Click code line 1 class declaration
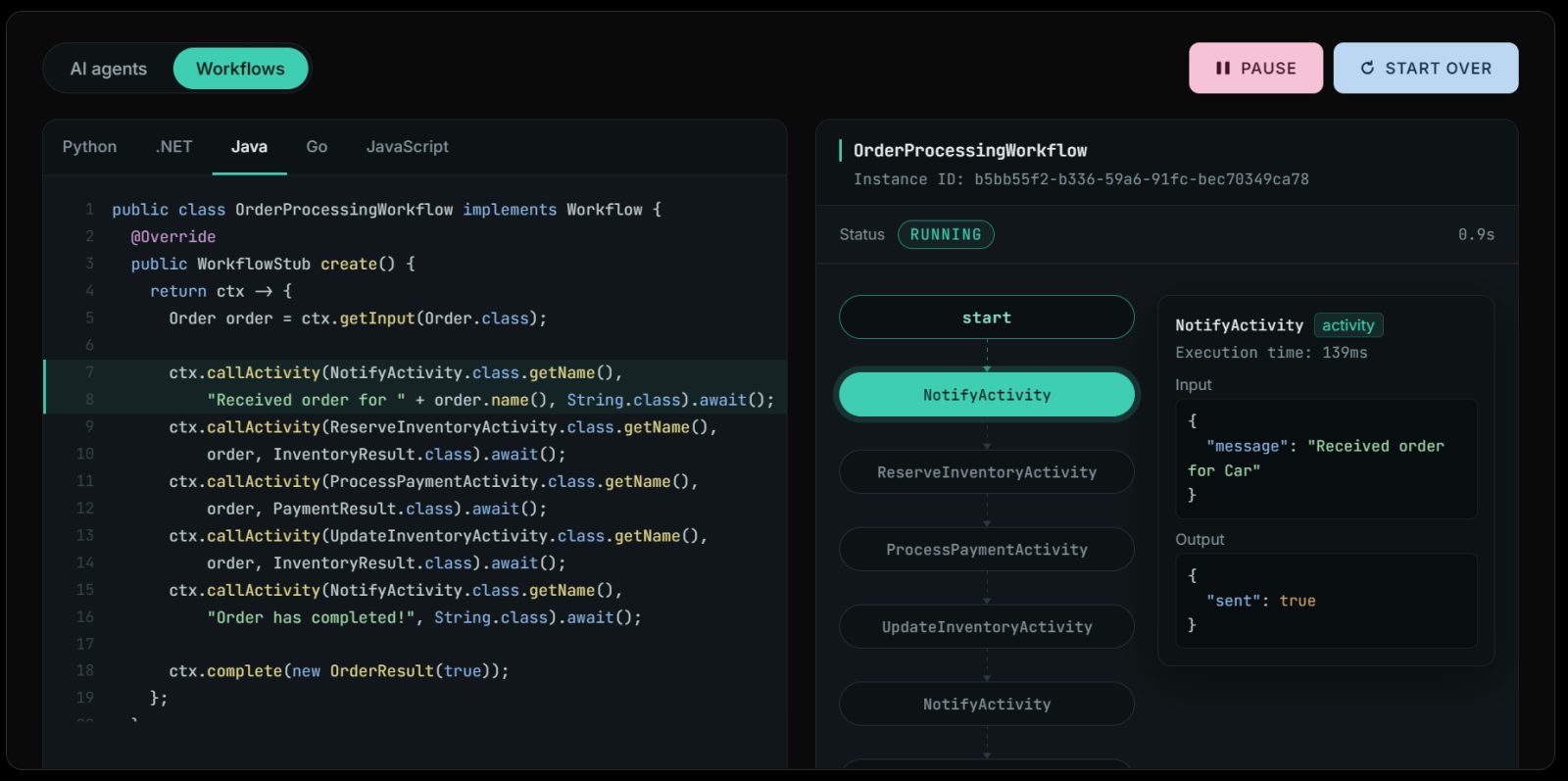The height and width of the screenshot is (781, 1568). [386, 210]
